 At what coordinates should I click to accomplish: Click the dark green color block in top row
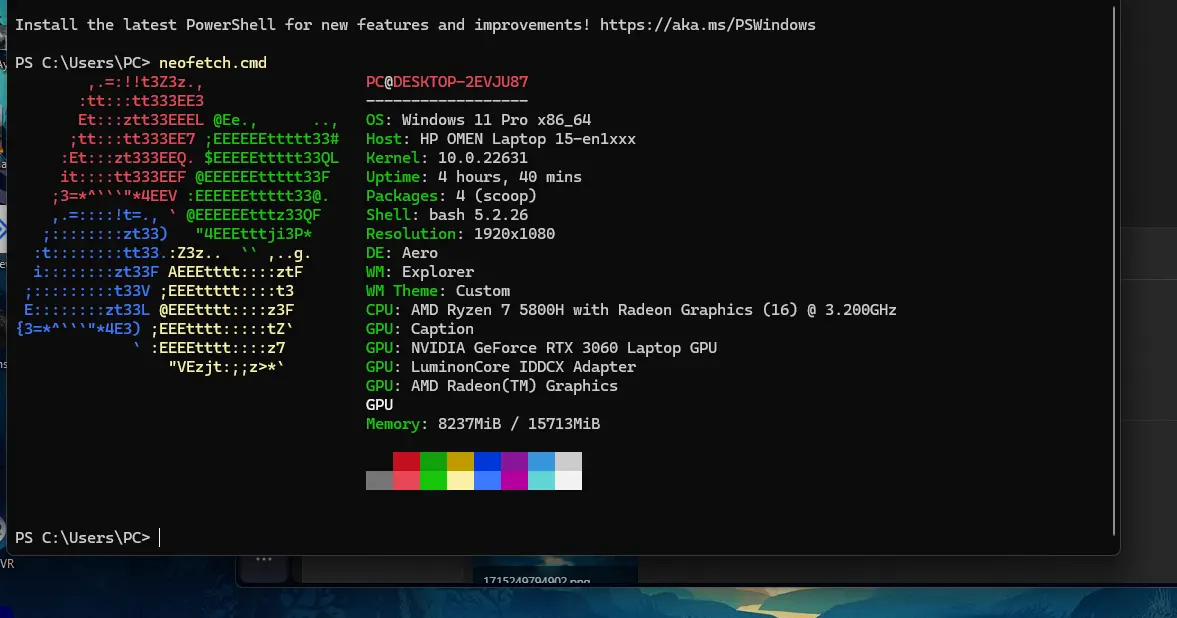433,461
